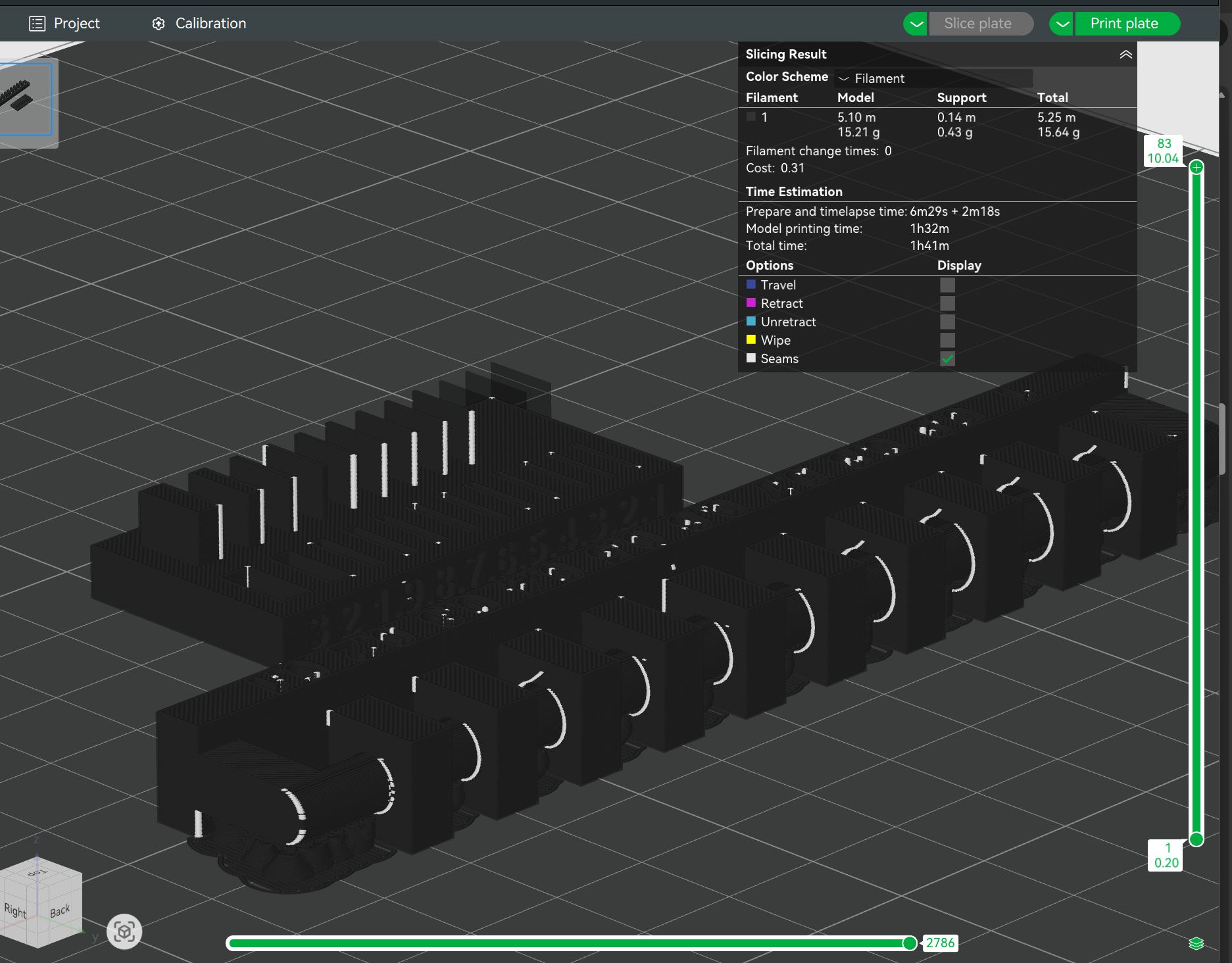Screen dimensions: 1232x963
Task: Open the Color Scheme Filament dropdown
Action: pos(933,78)
